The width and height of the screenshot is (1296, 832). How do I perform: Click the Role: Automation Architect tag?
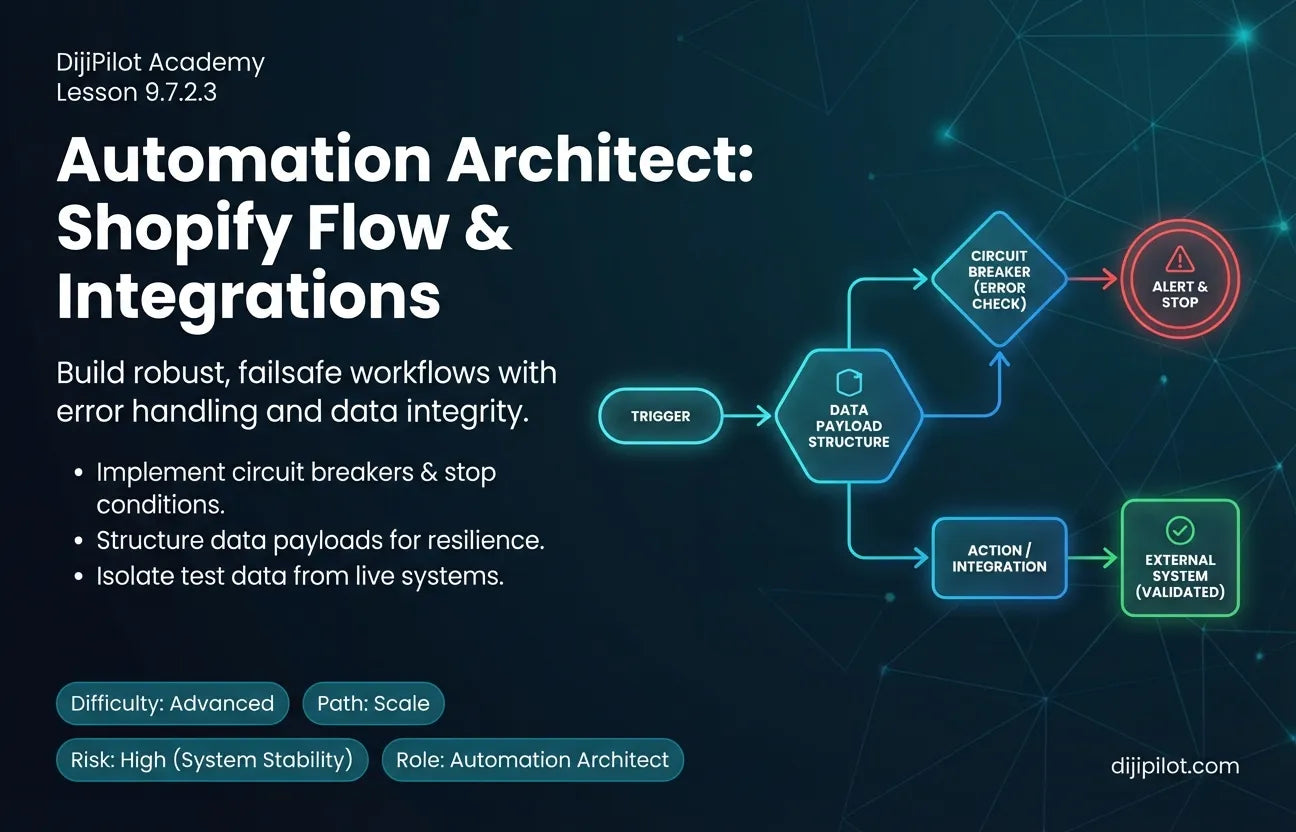(x=532, y=760)
